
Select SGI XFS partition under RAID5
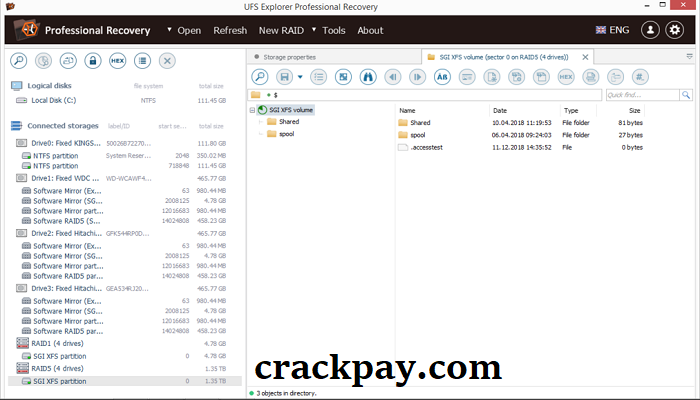coord(125,381)
